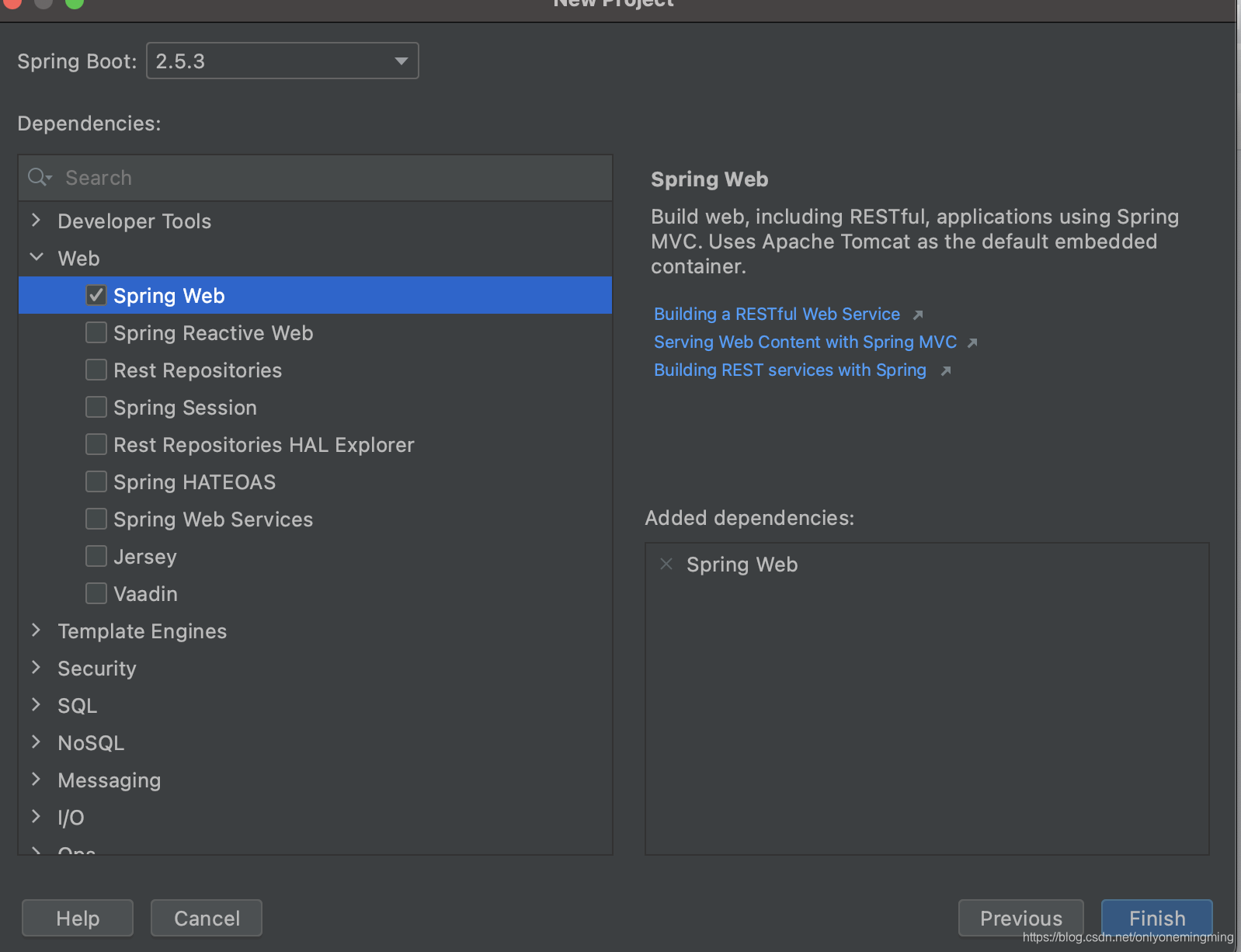Check Rest Repositories HAL Explorer

[96, 444]
